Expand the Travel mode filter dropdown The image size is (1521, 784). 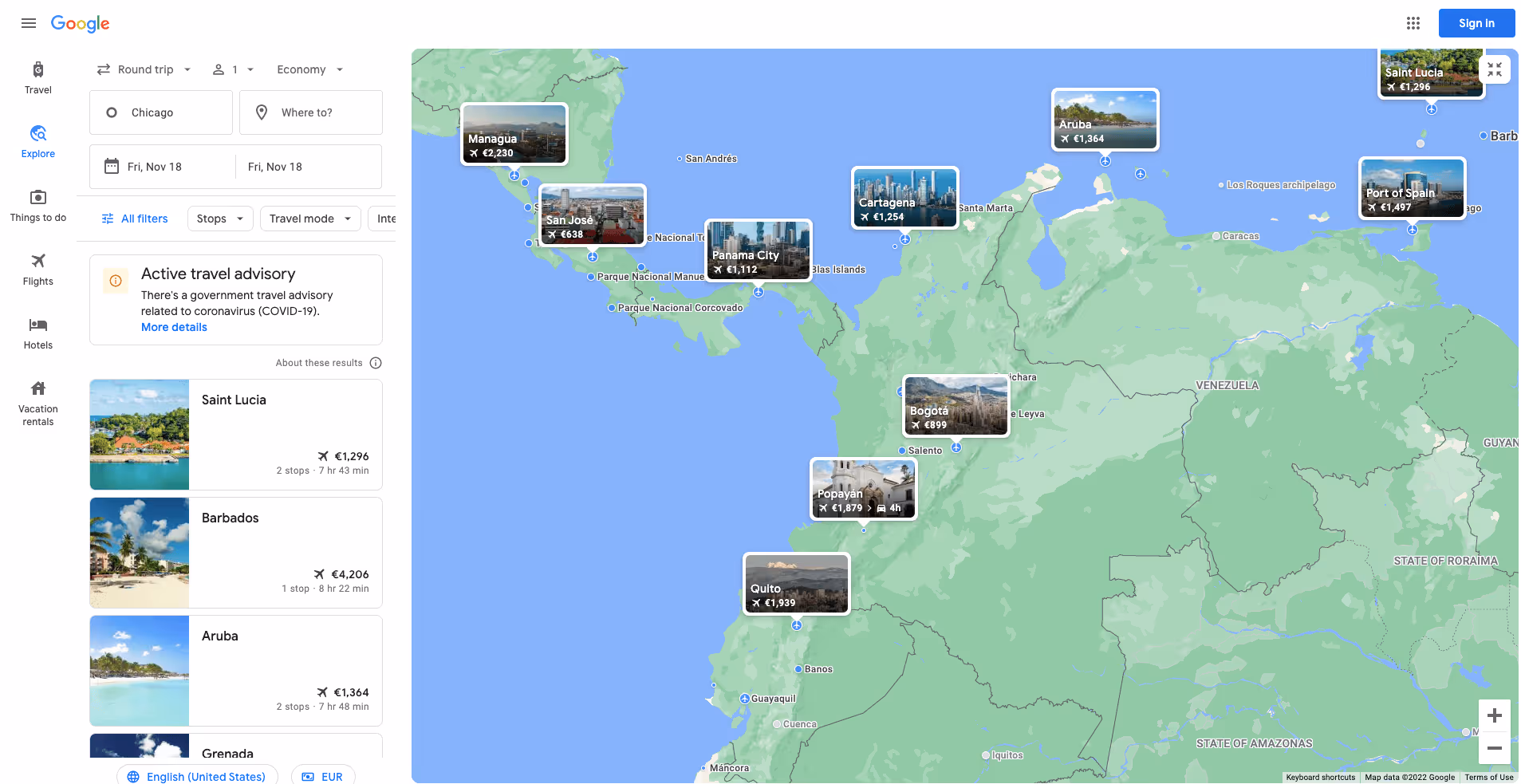(x=310, y=219)
